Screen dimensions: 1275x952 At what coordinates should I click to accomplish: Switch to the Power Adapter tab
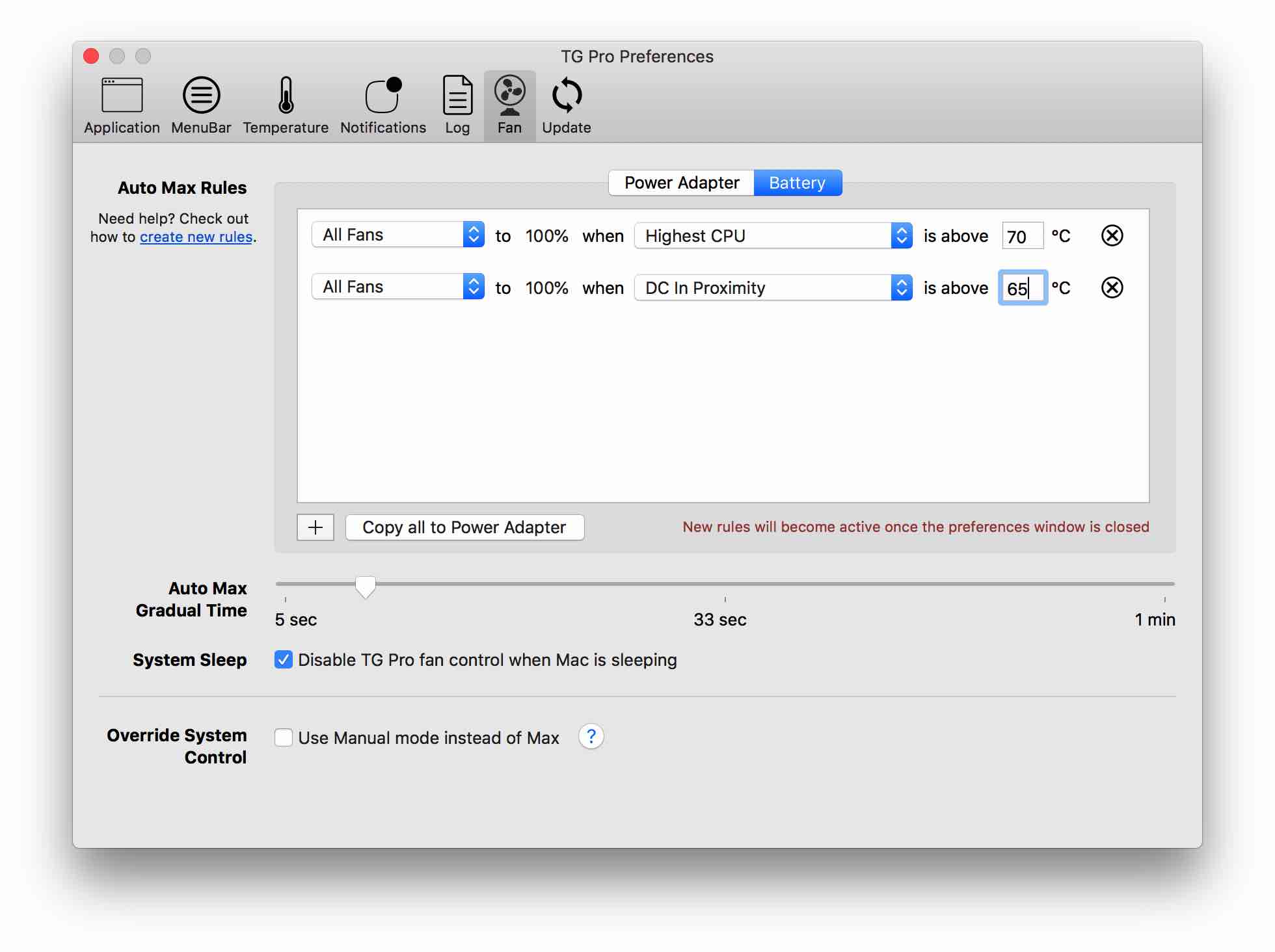click(x=681, y=183)
